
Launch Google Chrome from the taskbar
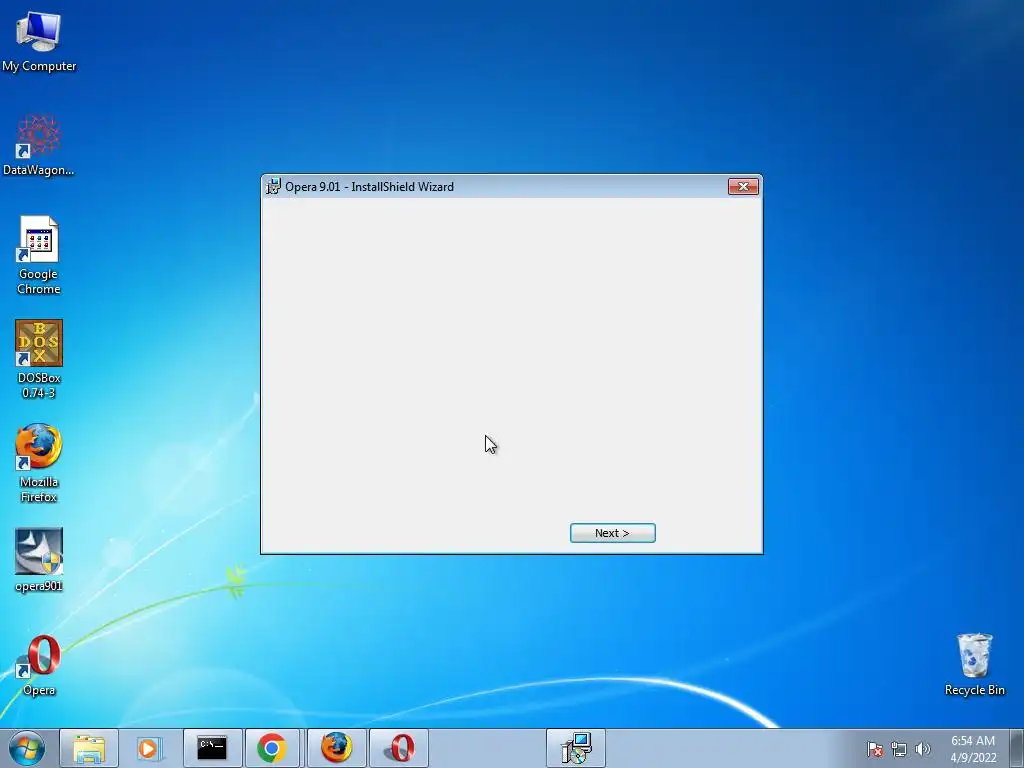coord(272,748)
